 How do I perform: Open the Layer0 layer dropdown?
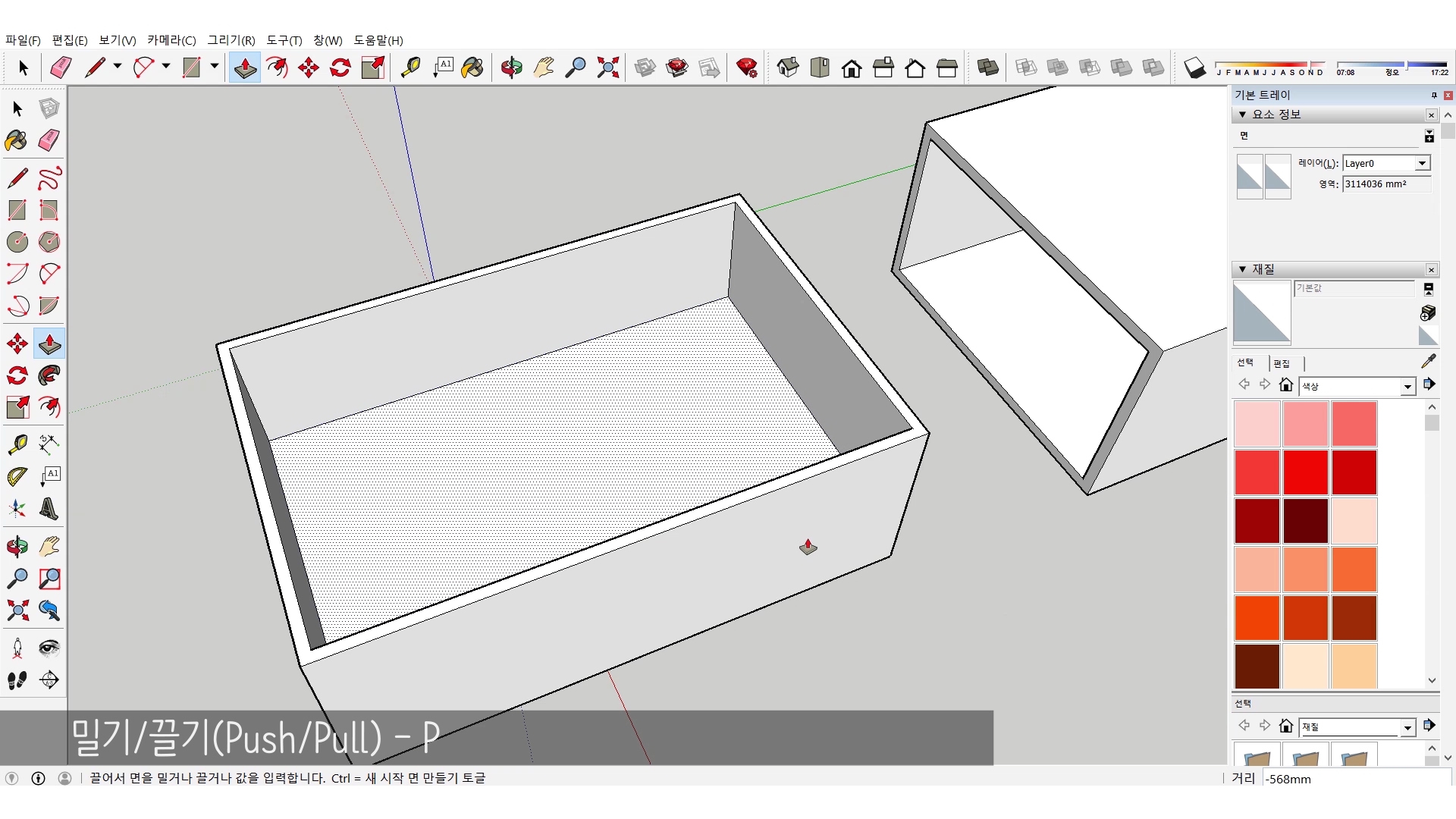[1422, 163]
